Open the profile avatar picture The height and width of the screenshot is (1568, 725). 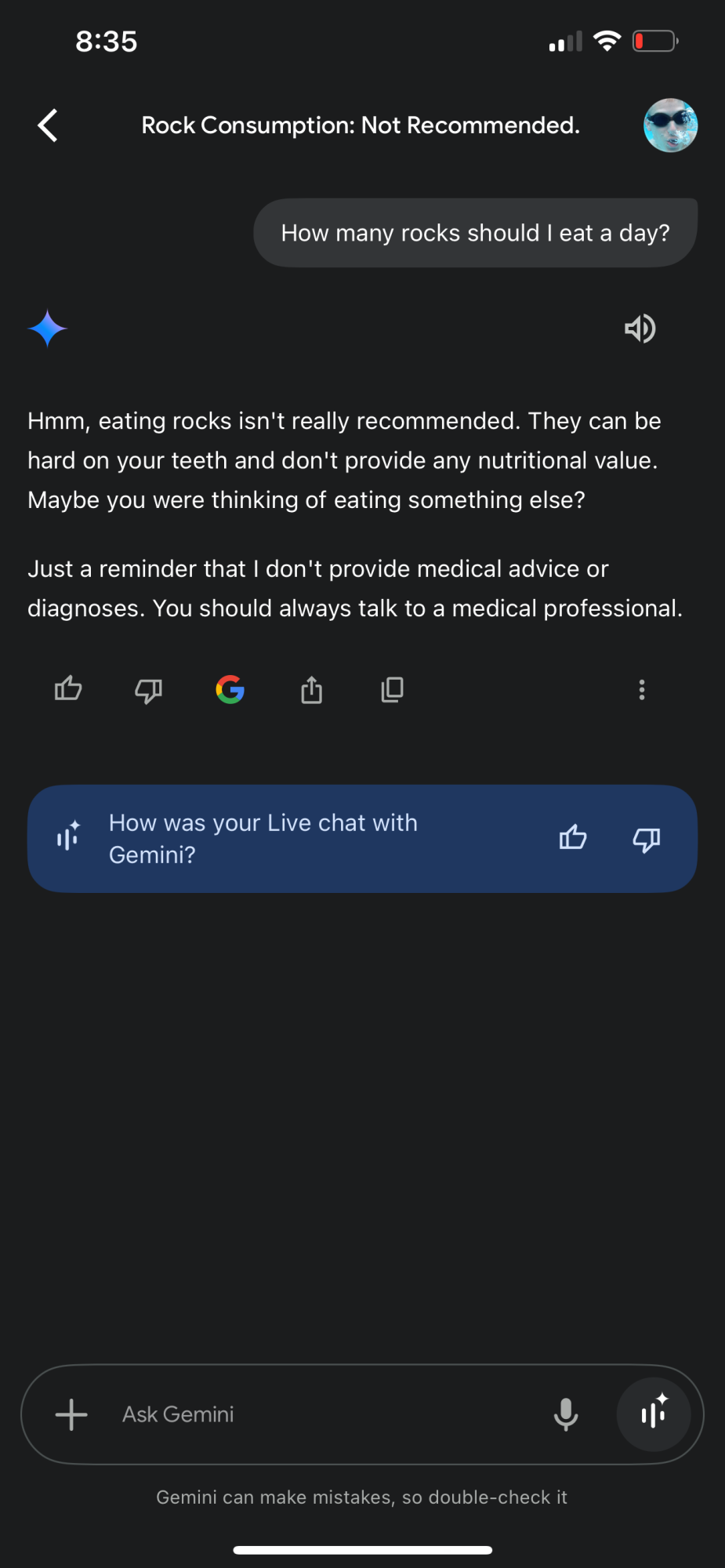(x=670, y=125)
